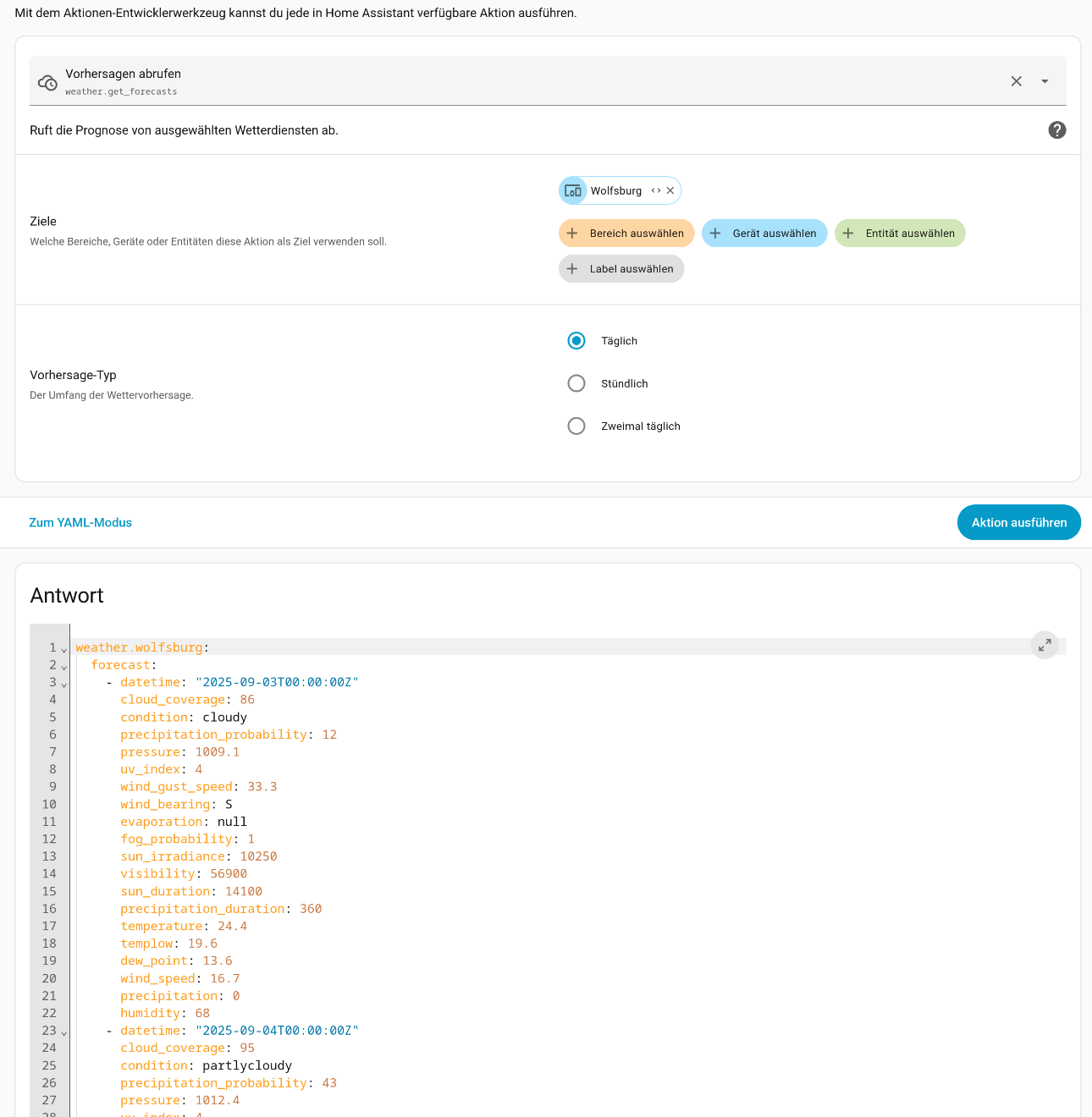Image resolution: width=1092 pixels, height=1117 pixels.
Task: Click Entität auswählen to add entity
Action: tap(899, 234)
